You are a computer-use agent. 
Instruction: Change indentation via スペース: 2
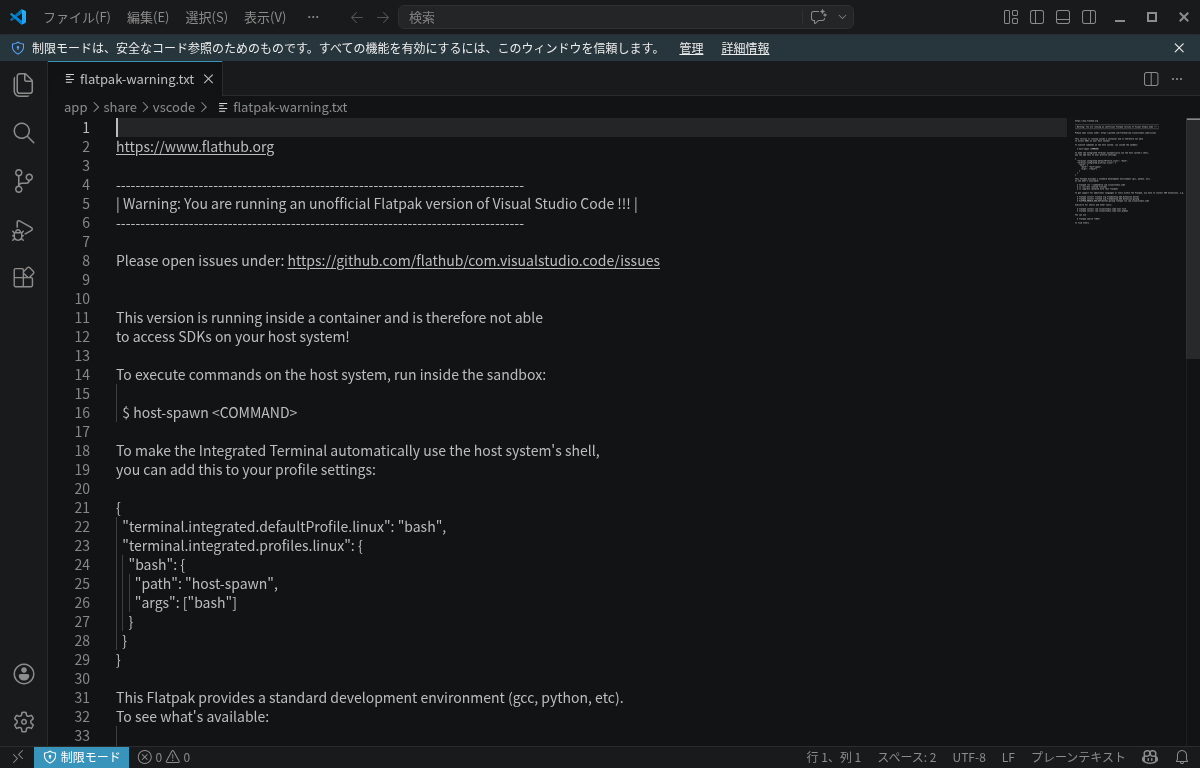(x=907, y=757)
